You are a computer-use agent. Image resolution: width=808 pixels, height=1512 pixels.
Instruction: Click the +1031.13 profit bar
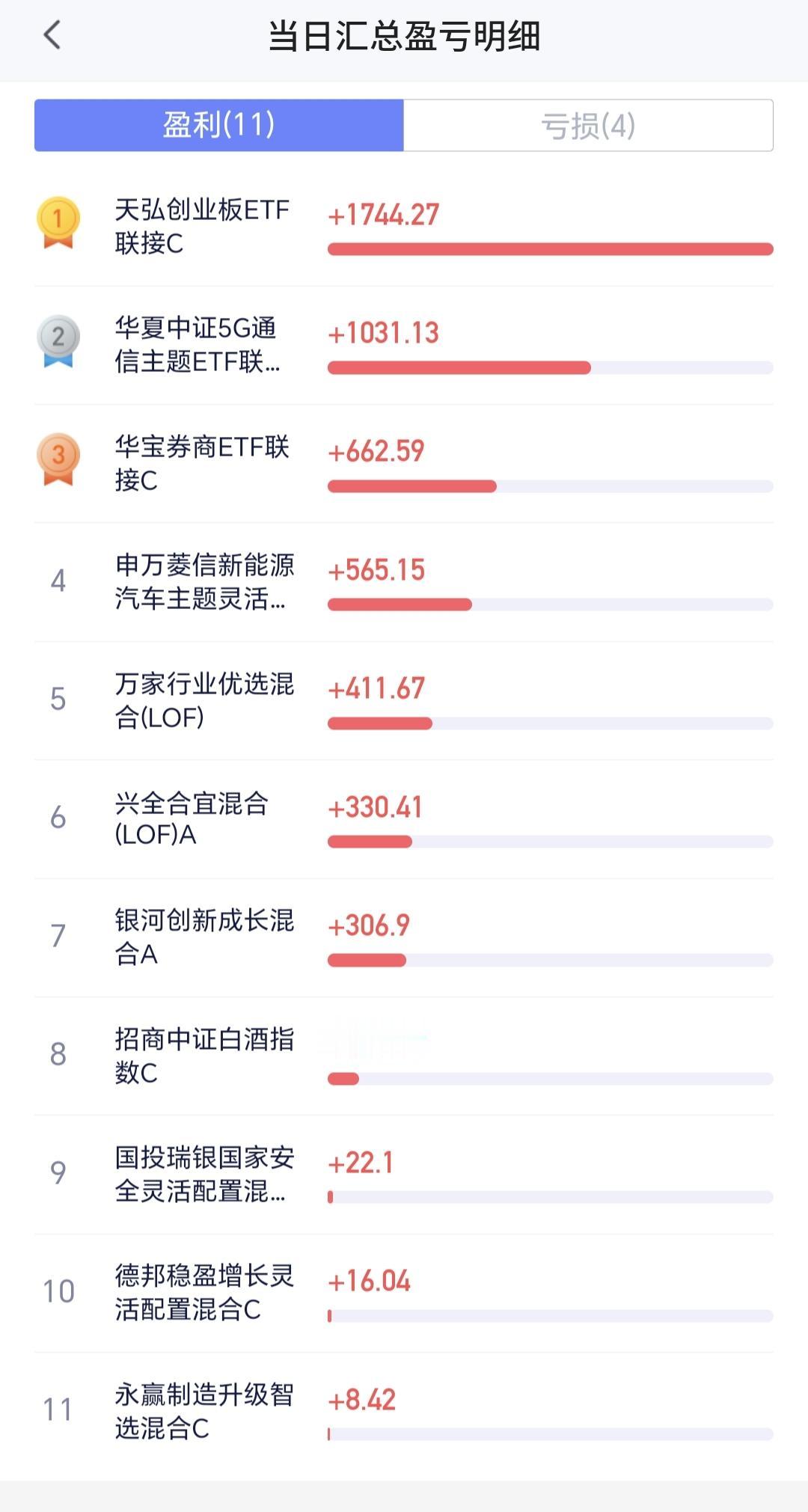[x=551, y=367]
